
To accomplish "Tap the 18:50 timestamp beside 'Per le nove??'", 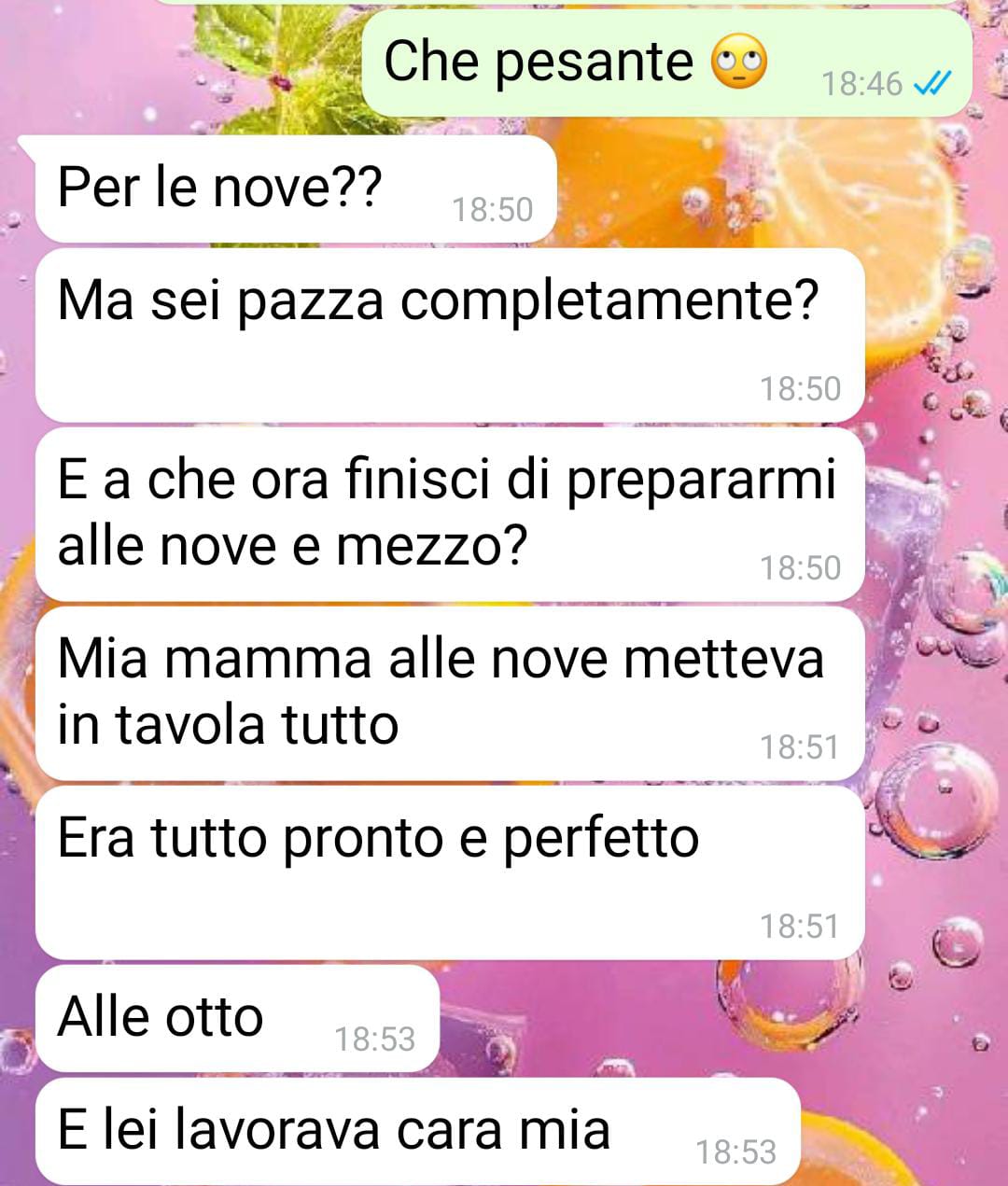I will pos(492,210).
